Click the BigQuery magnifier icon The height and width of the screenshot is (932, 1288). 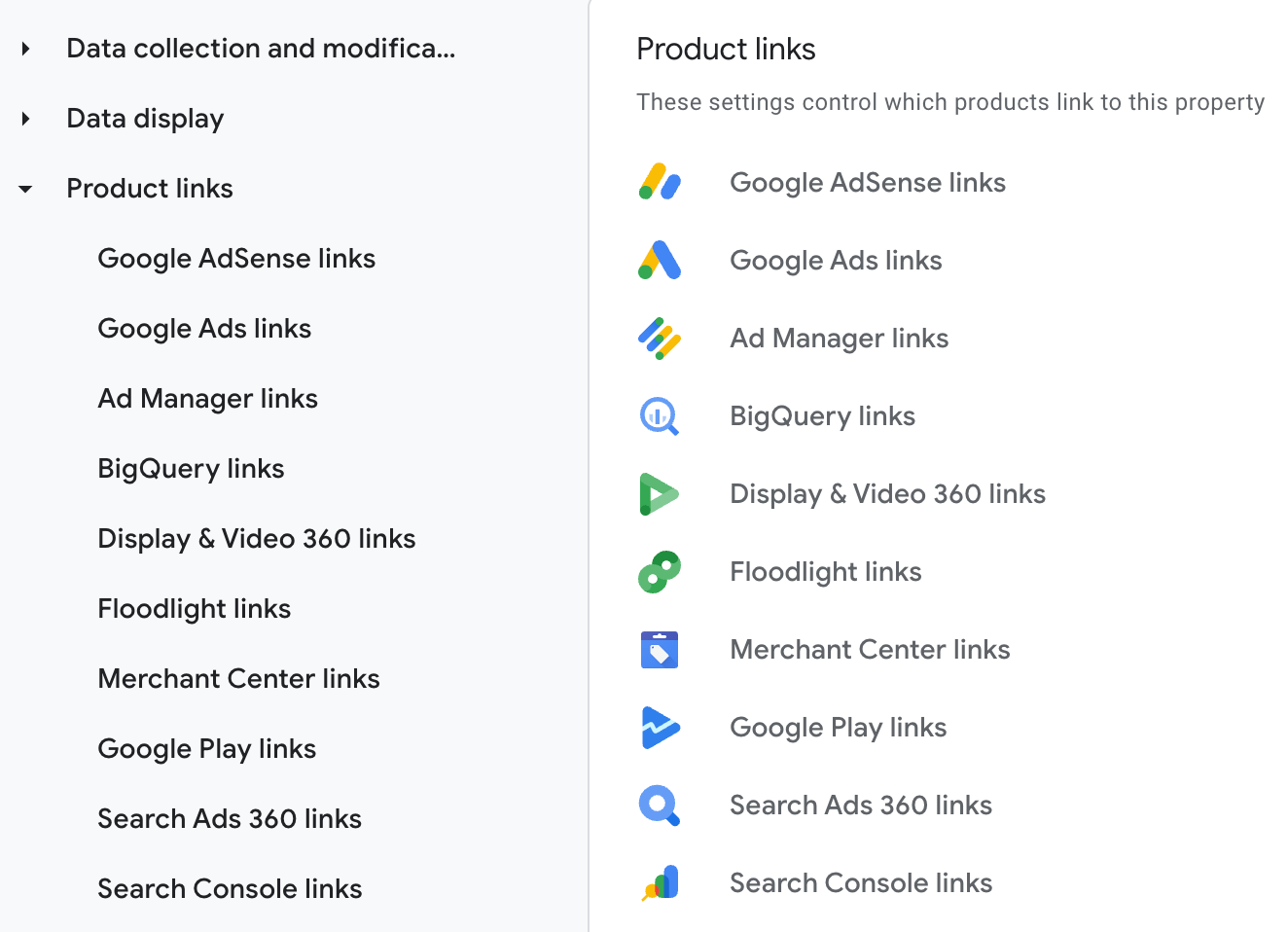coord(660,415)
